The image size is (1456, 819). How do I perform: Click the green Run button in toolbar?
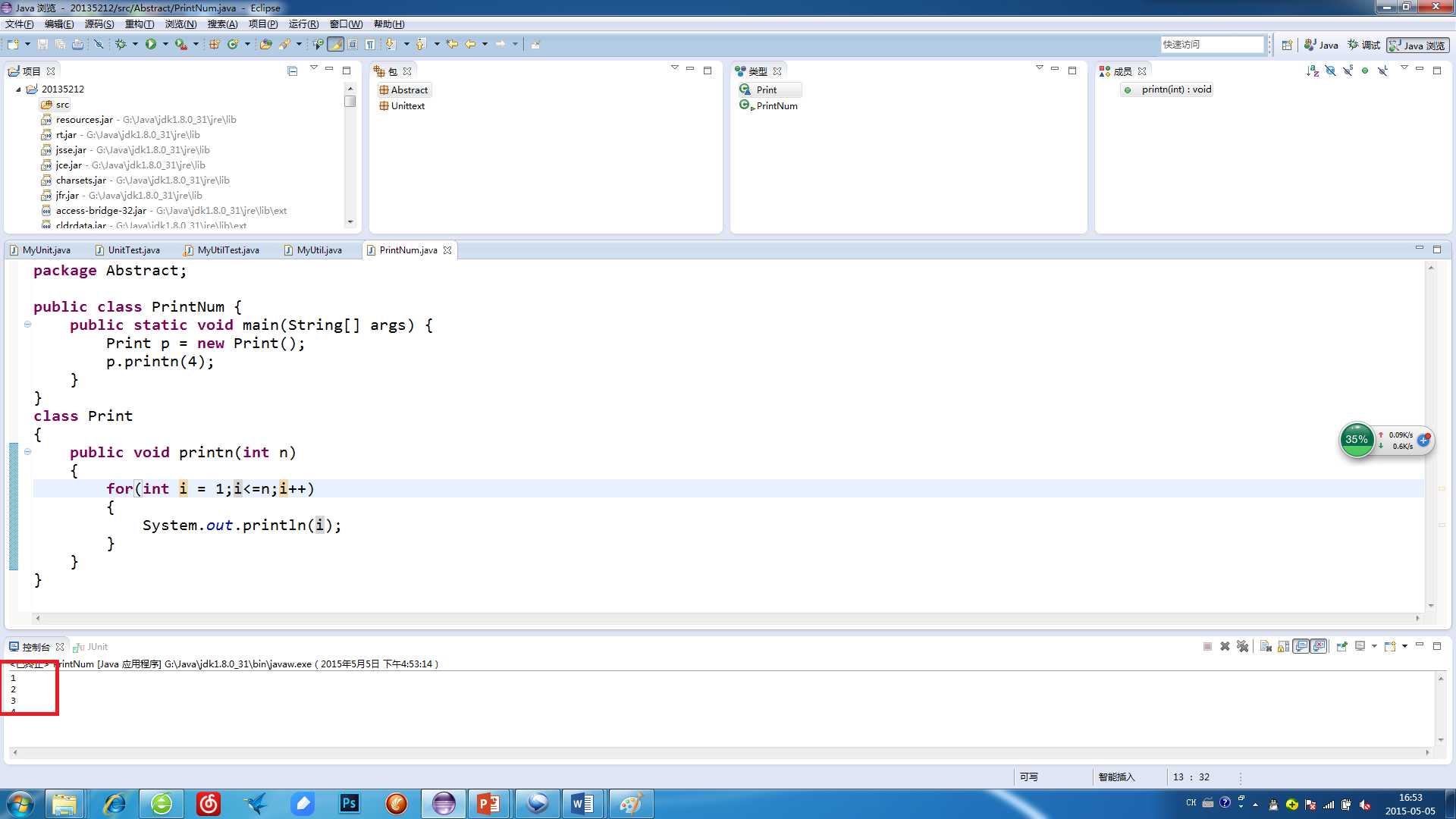pyautogui.click(x=151, y=45)
